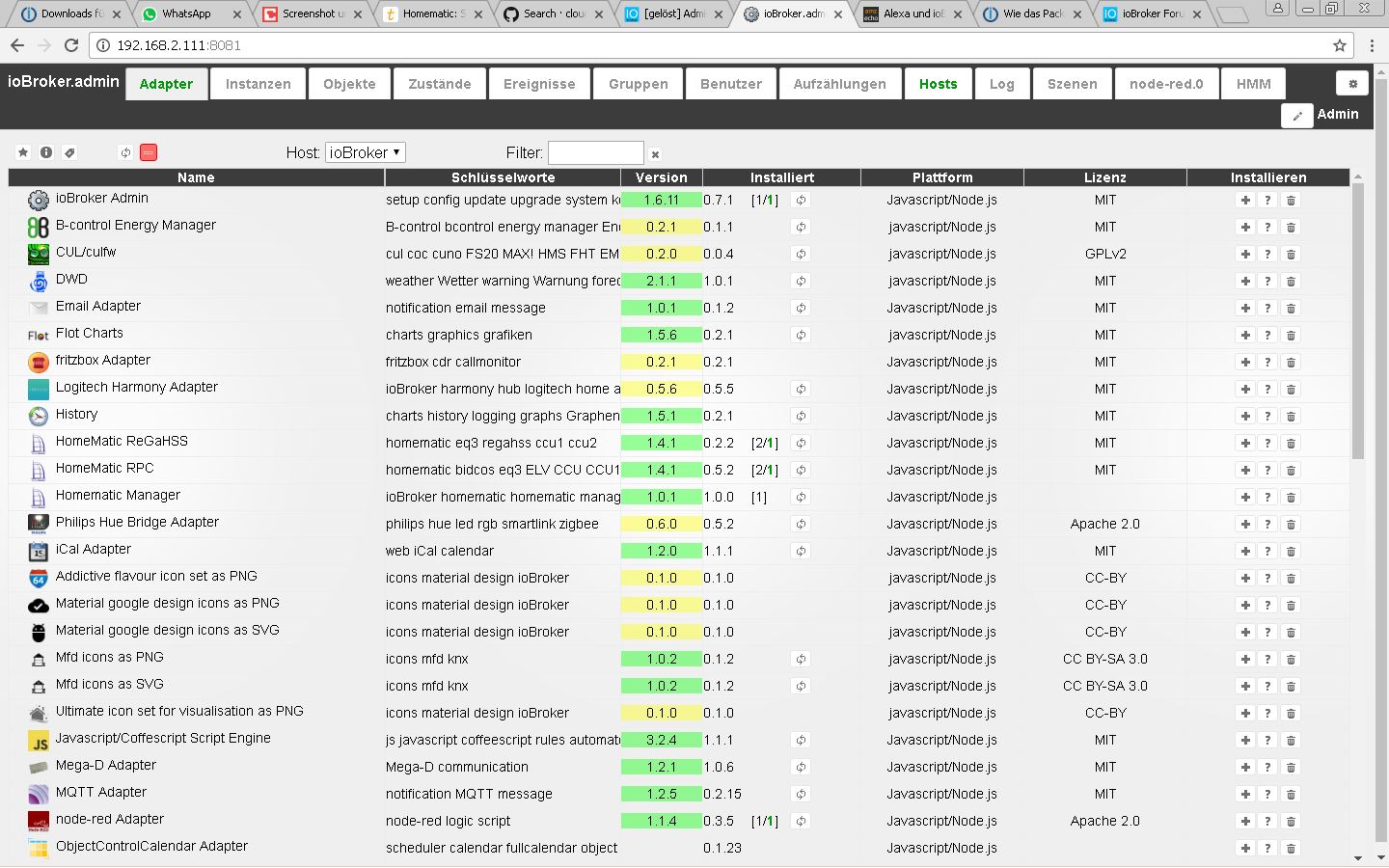
Task: Open the Host dropdown showing ioBroker
Action: click(x=366, y=152)
